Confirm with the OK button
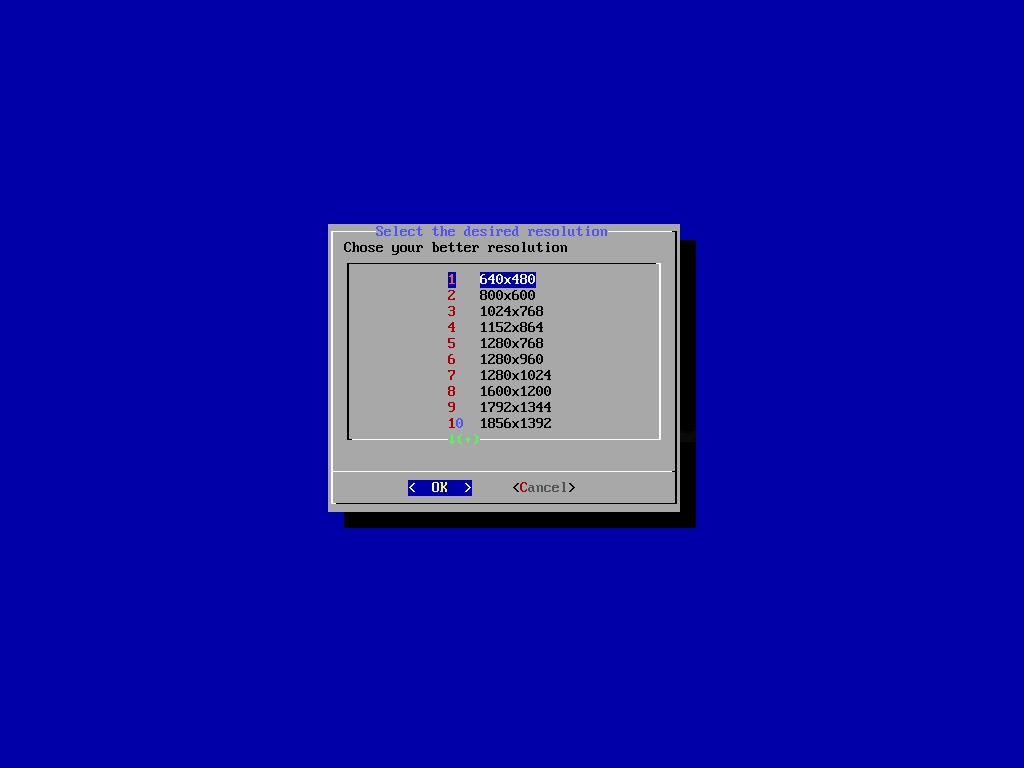This screenshot has height=768, width=1024. (440, 488)
